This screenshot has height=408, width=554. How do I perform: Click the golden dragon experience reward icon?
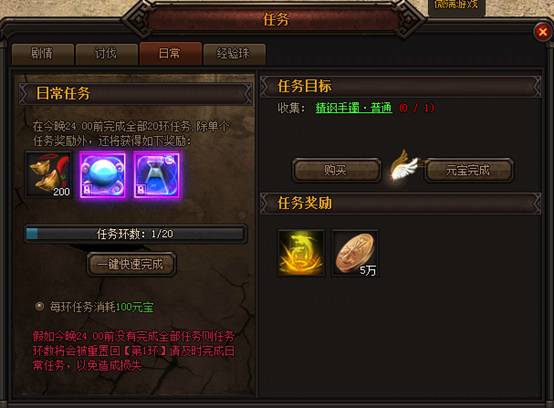(301, 253)
